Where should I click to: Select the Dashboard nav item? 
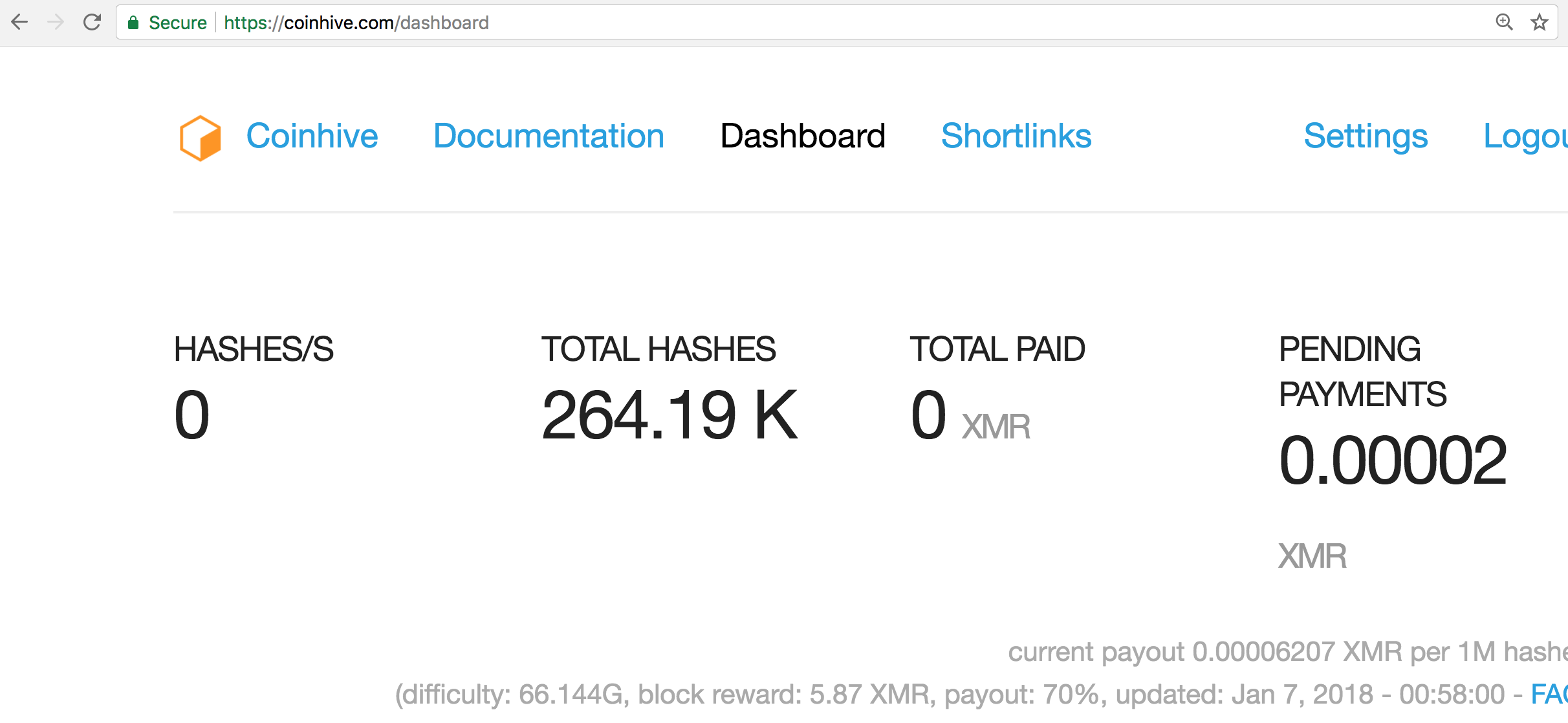(x=802, y=136)
